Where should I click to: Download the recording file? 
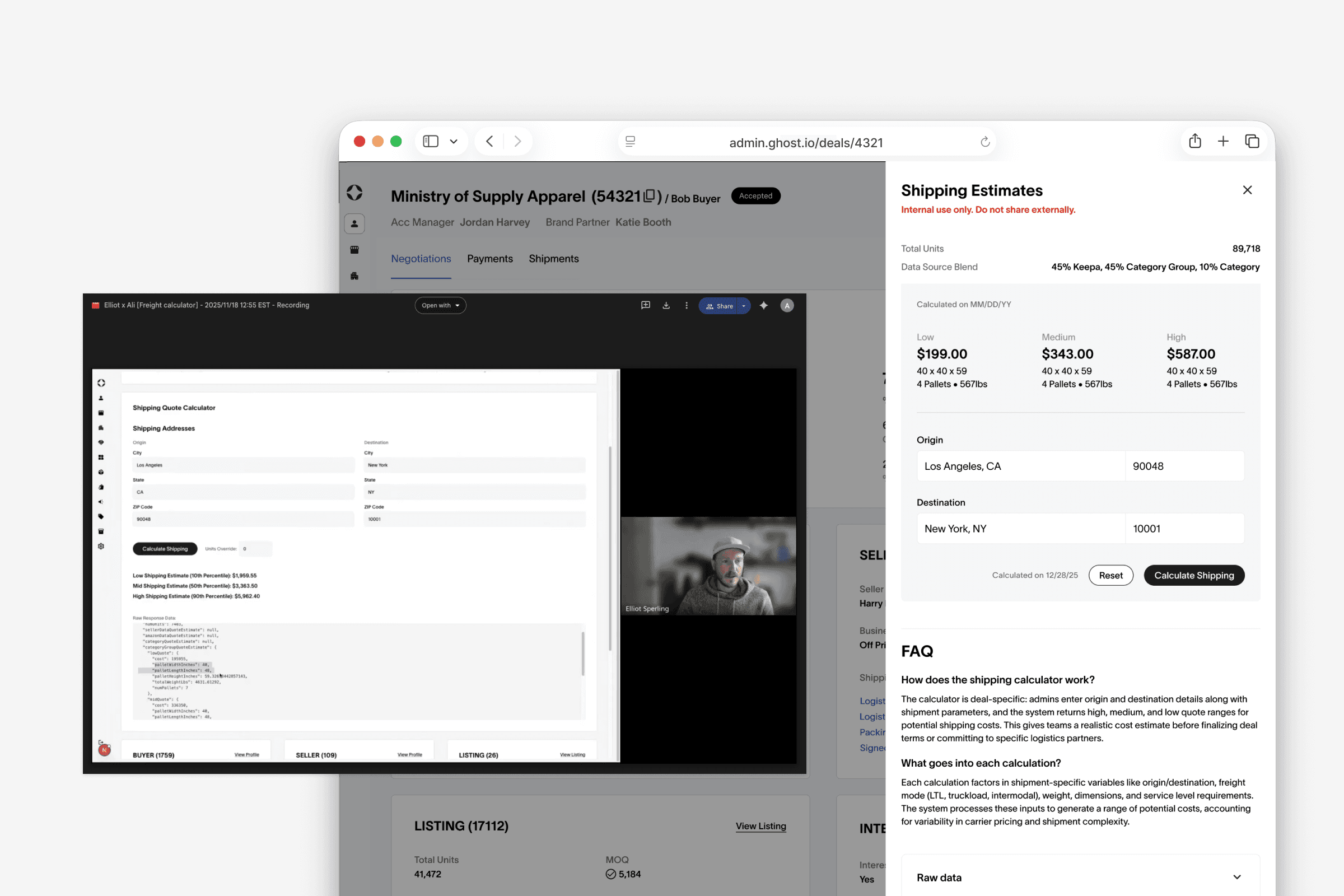click(666, 306)
